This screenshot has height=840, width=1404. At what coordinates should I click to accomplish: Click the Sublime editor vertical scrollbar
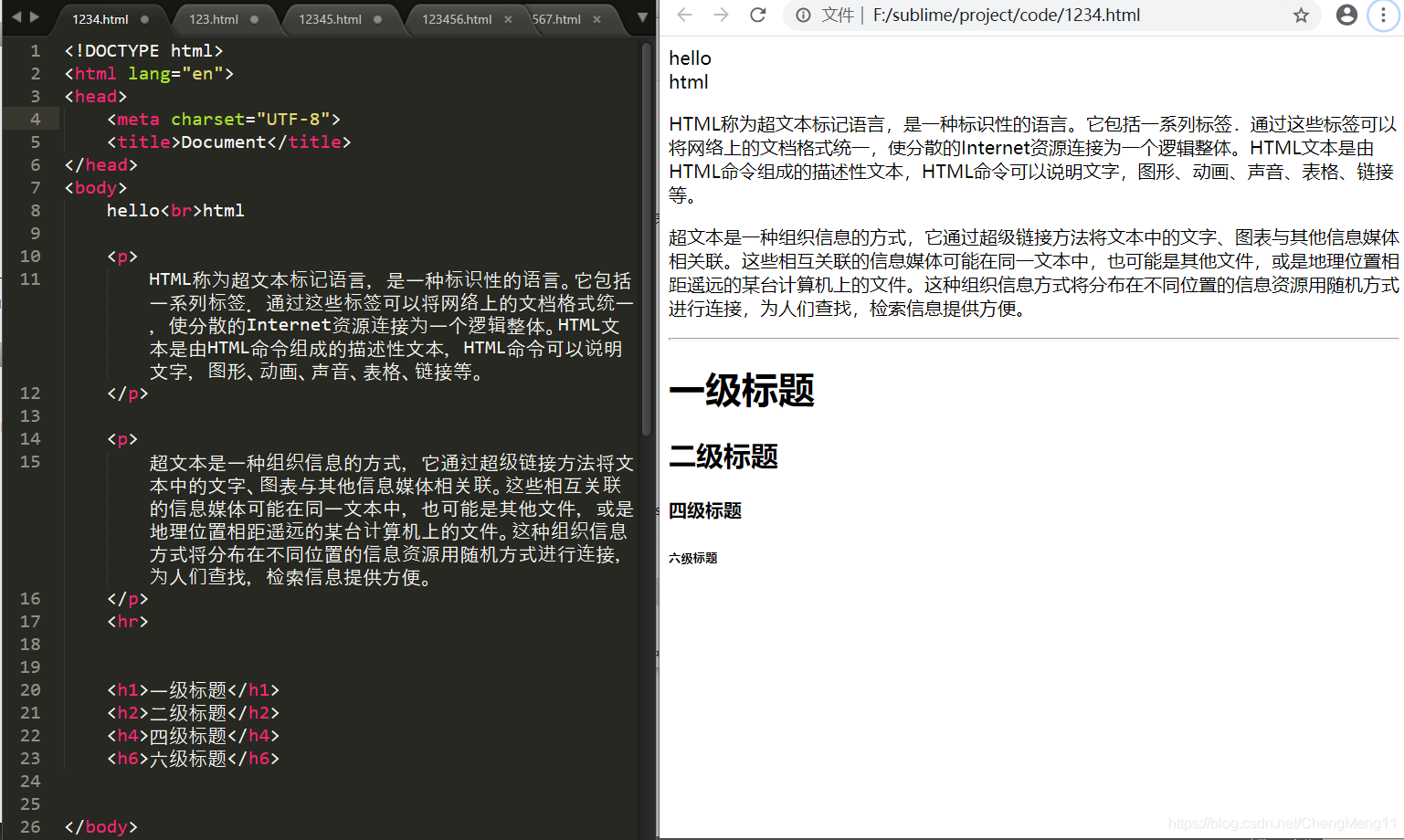(x=647, y=239)
